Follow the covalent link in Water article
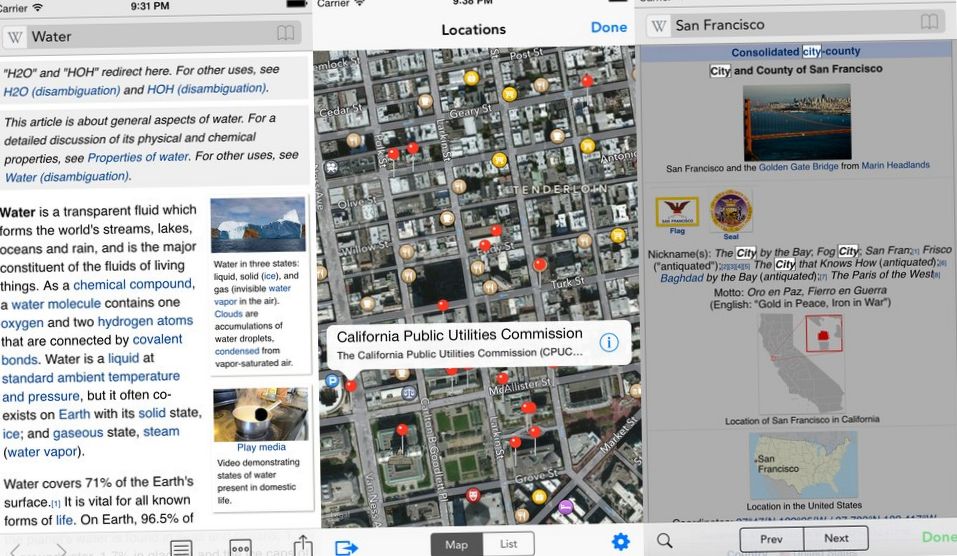 click(157, 339)
